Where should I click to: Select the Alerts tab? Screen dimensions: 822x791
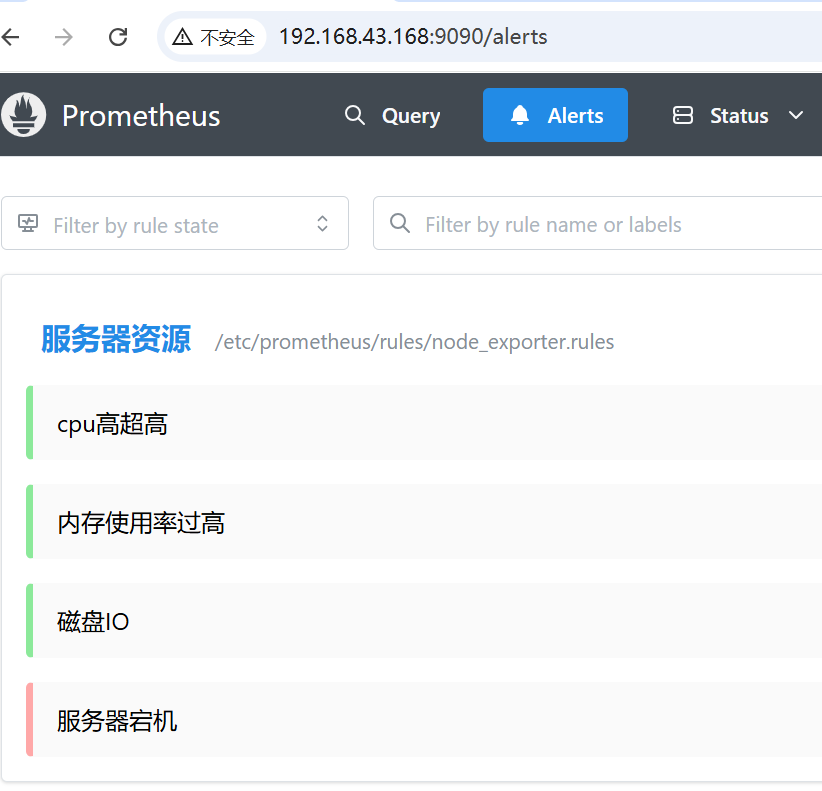pyautogui.click(x=555, y=115)
